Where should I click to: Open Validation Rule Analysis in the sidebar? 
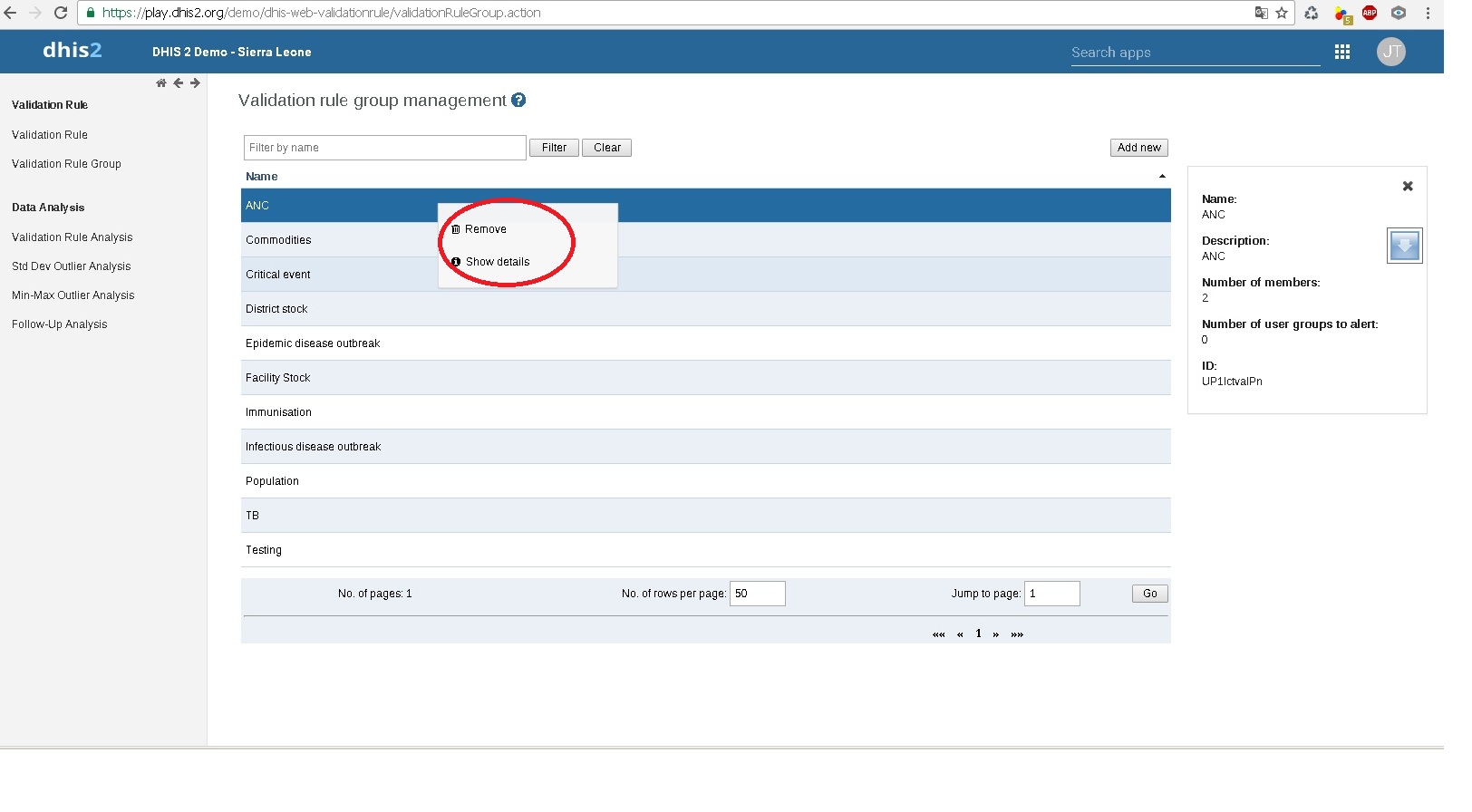[72, 237]
